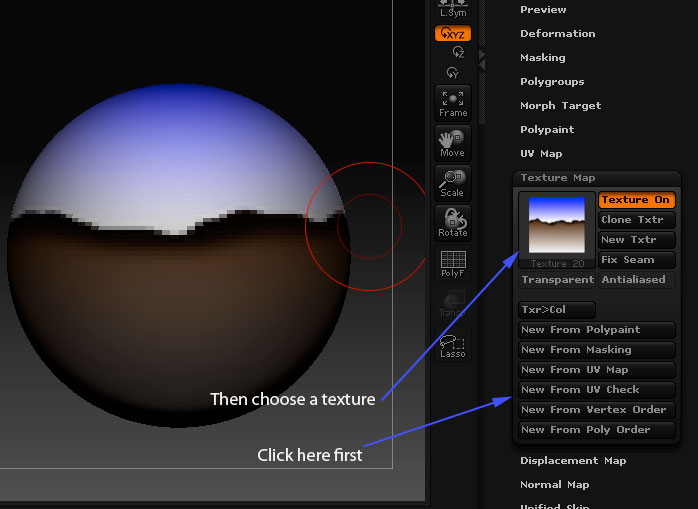Expand the Normal Map subpalette
This screenshot has height=509, width=698.
[x=555, y=485]
